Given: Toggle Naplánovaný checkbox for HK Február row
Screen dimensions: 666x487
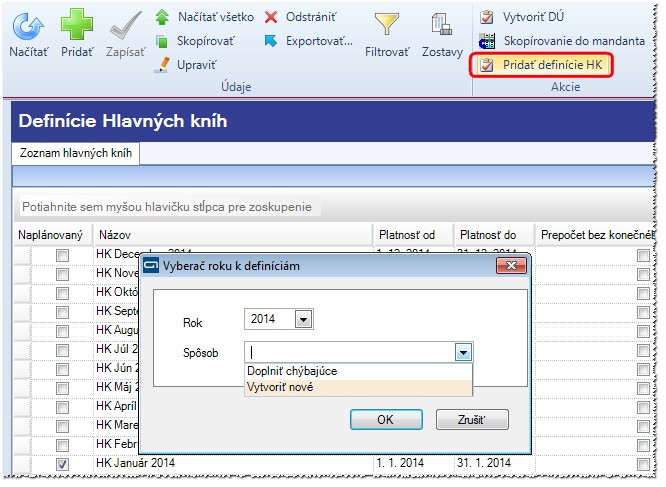Looking at the screenshot, I should click(62, 445).
